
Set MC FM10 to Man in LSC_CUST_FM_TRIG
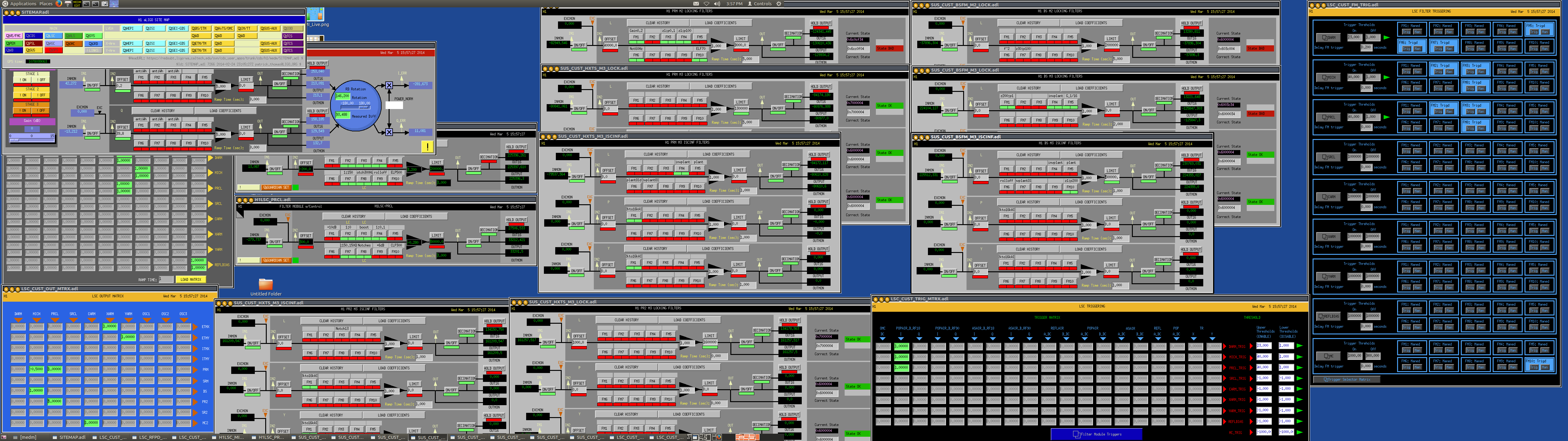click(x=1545, y=367)
